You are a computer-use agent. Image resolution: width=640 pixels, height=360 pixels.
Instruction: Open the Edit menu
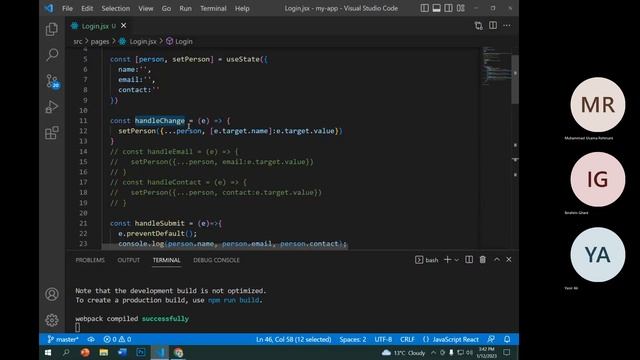point(87,8)
